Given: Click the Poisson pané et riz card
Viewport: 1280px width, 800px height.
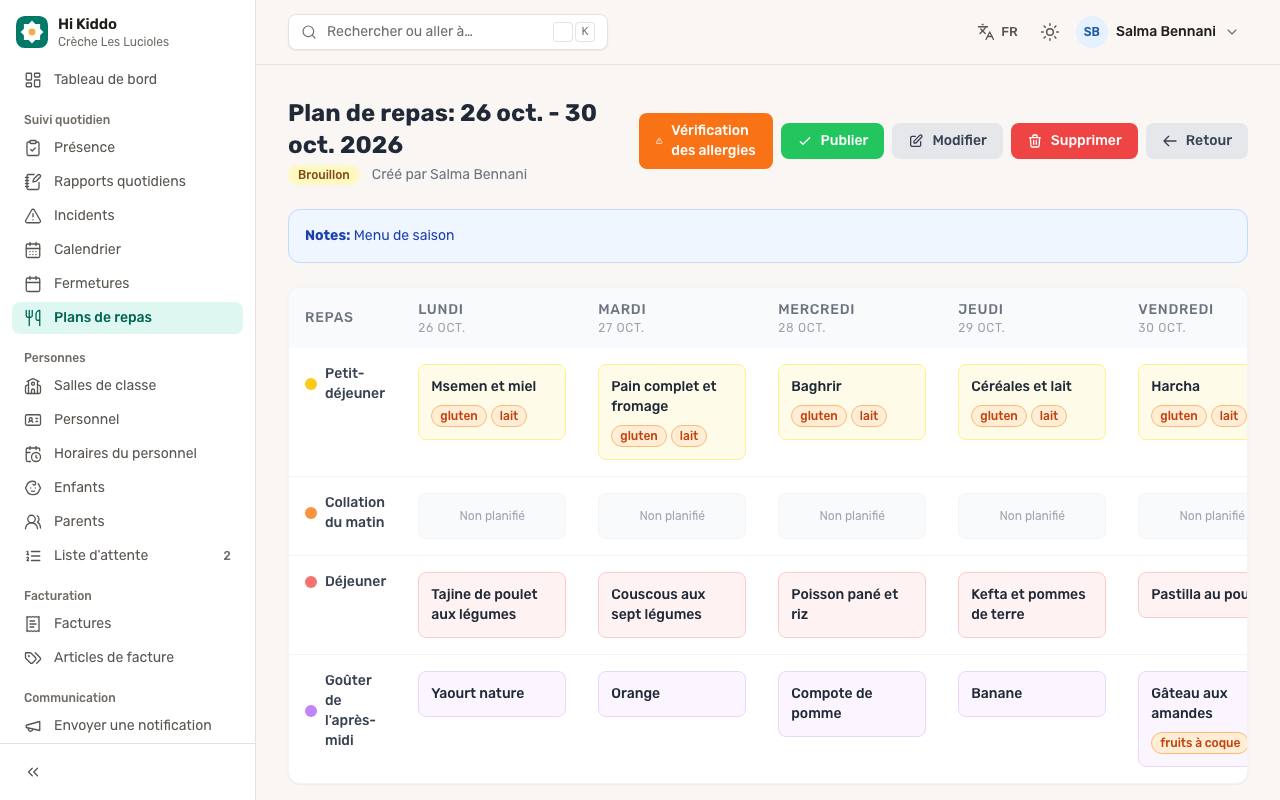Looking at the screenshot, I should [852, 605].
